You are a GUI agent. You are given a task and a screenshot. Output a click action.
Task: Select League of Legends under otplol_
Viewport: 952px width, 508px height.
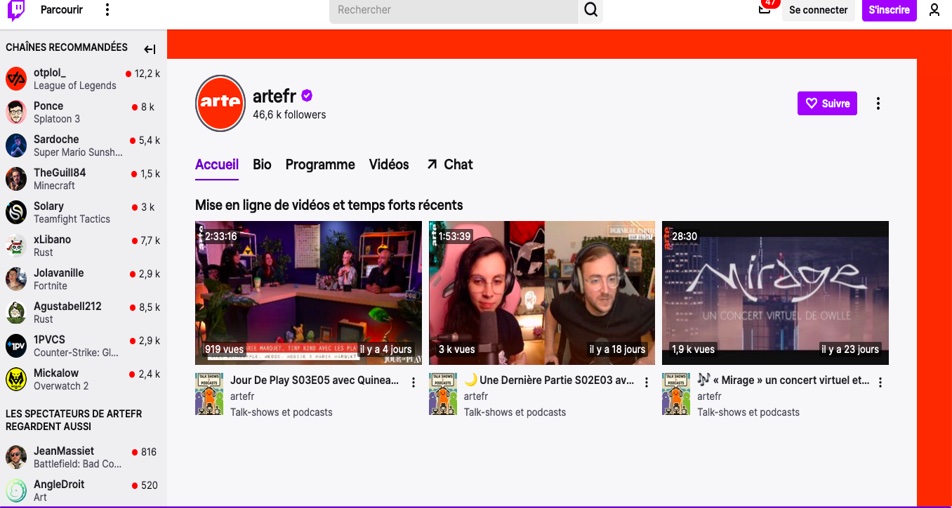[75, 86]
